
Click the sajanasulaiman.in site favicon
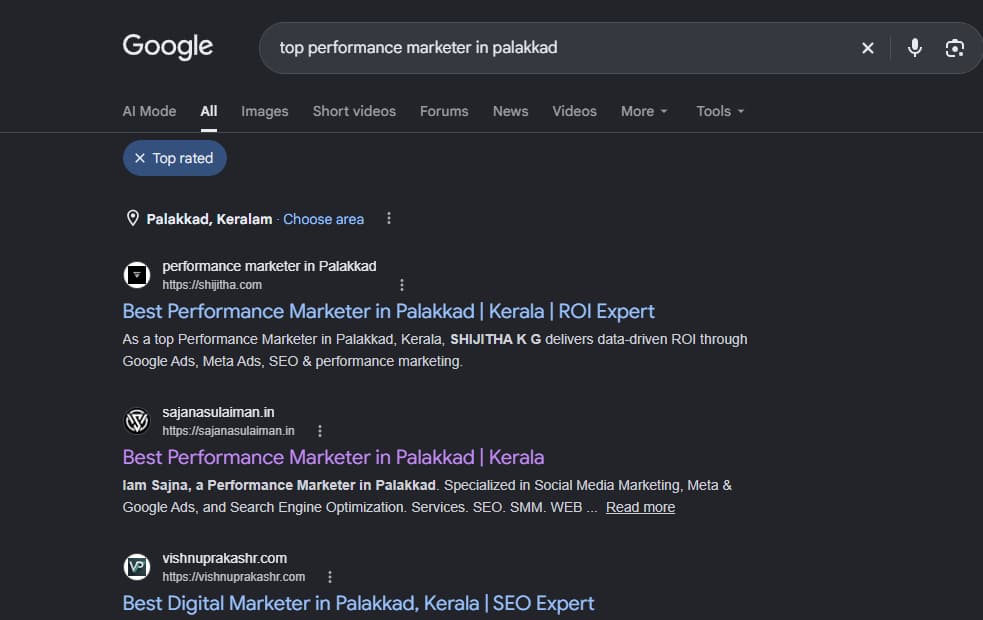pos(137,421)
